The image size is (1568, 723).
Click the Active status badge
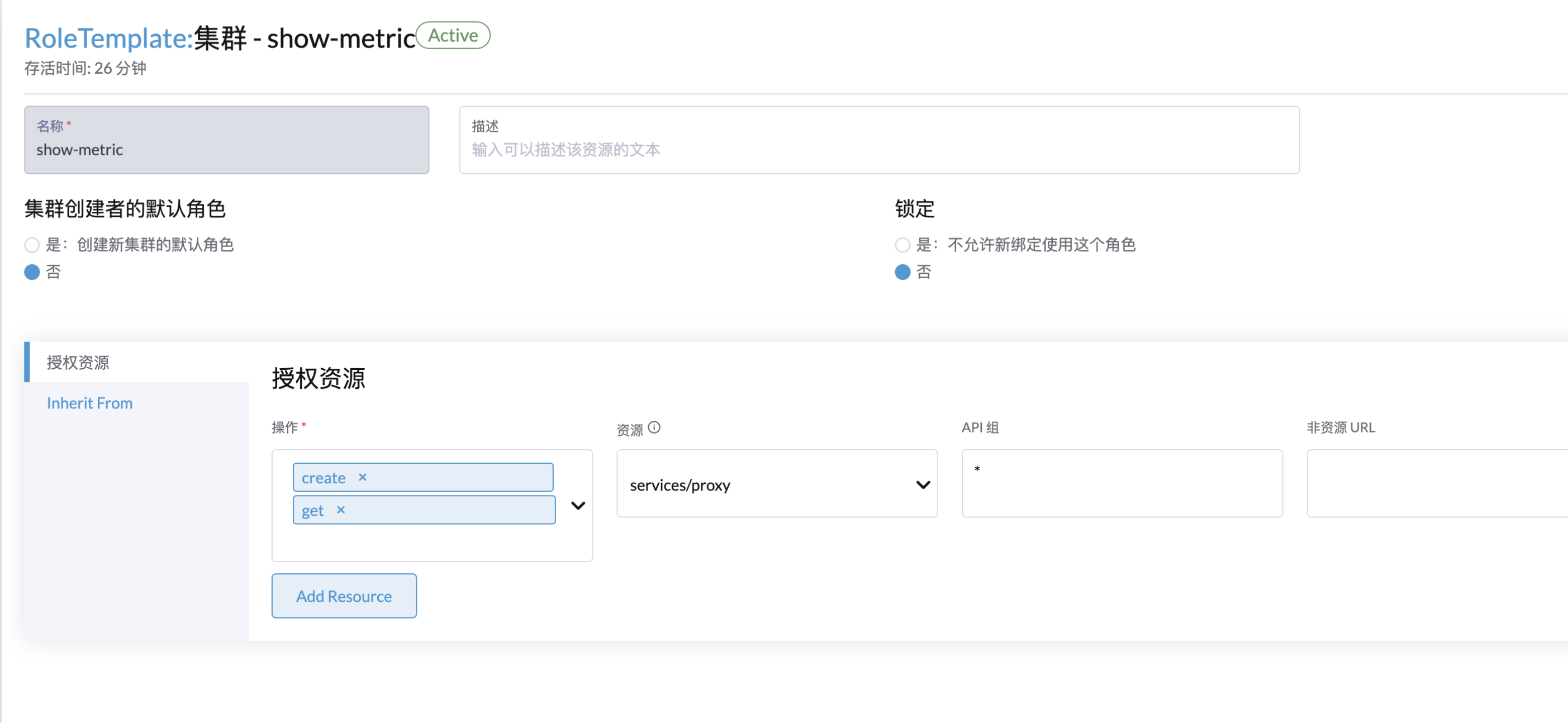453,35
